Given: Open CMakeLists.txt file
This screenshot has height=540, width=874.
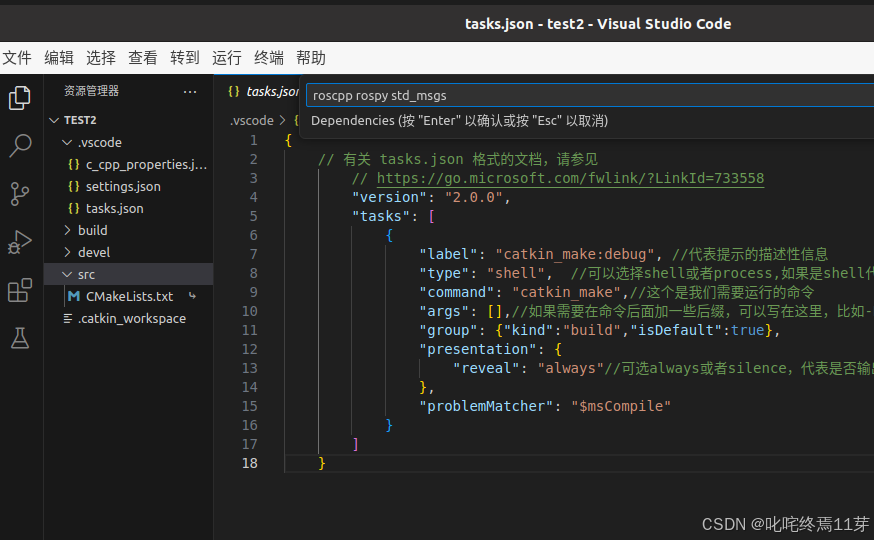Looking at the screenshot, I should (130, 296).
